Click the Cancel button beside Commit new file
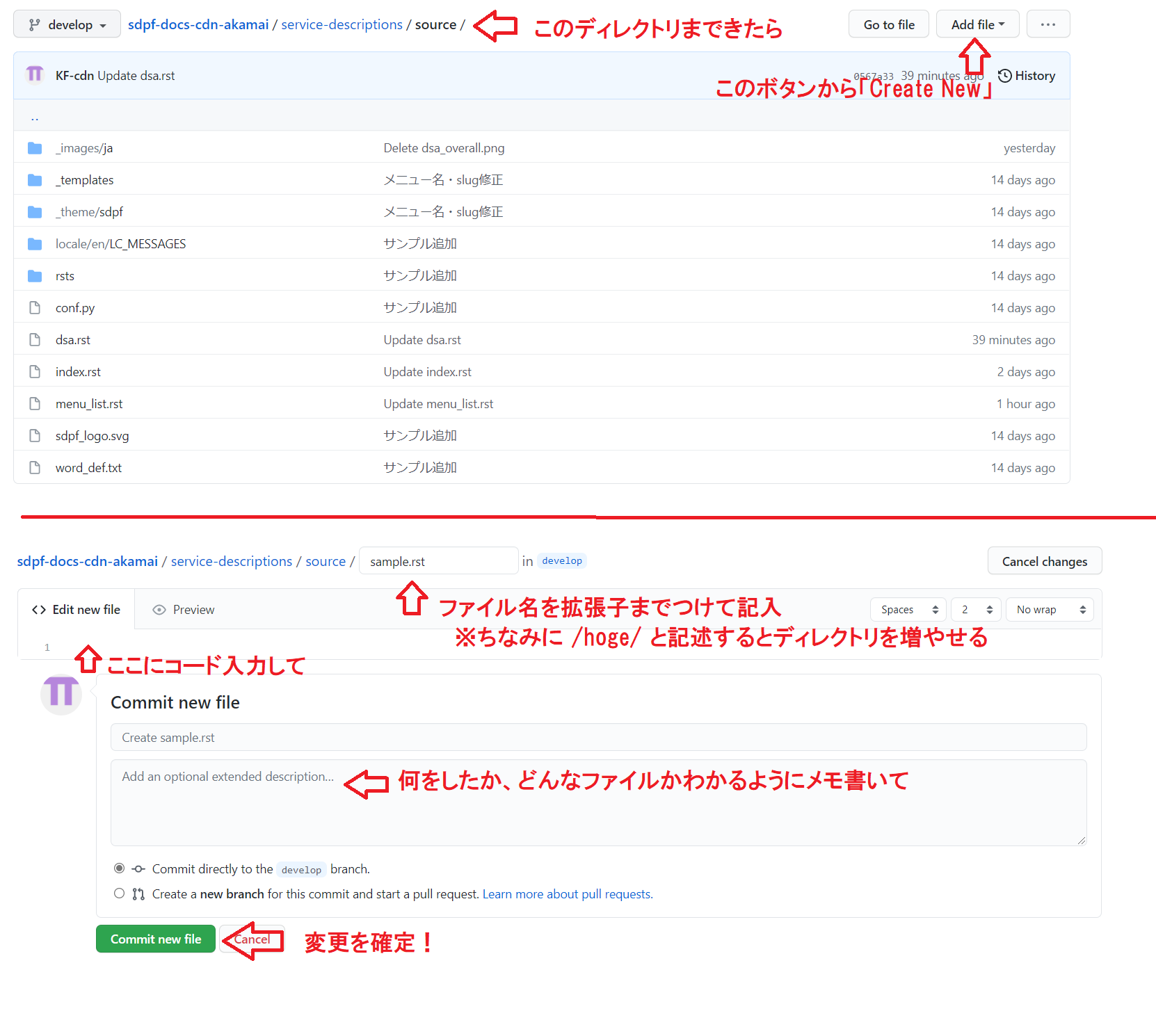 coord(252,939)
